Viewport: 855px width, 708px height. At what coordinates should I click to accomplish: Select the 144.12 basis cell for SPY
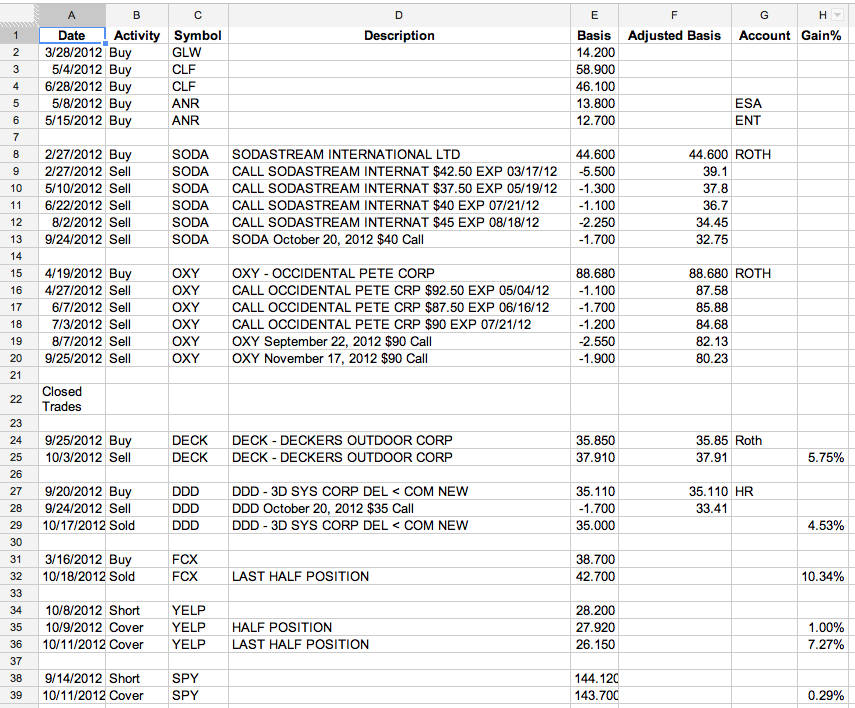(x=594, y=679)
